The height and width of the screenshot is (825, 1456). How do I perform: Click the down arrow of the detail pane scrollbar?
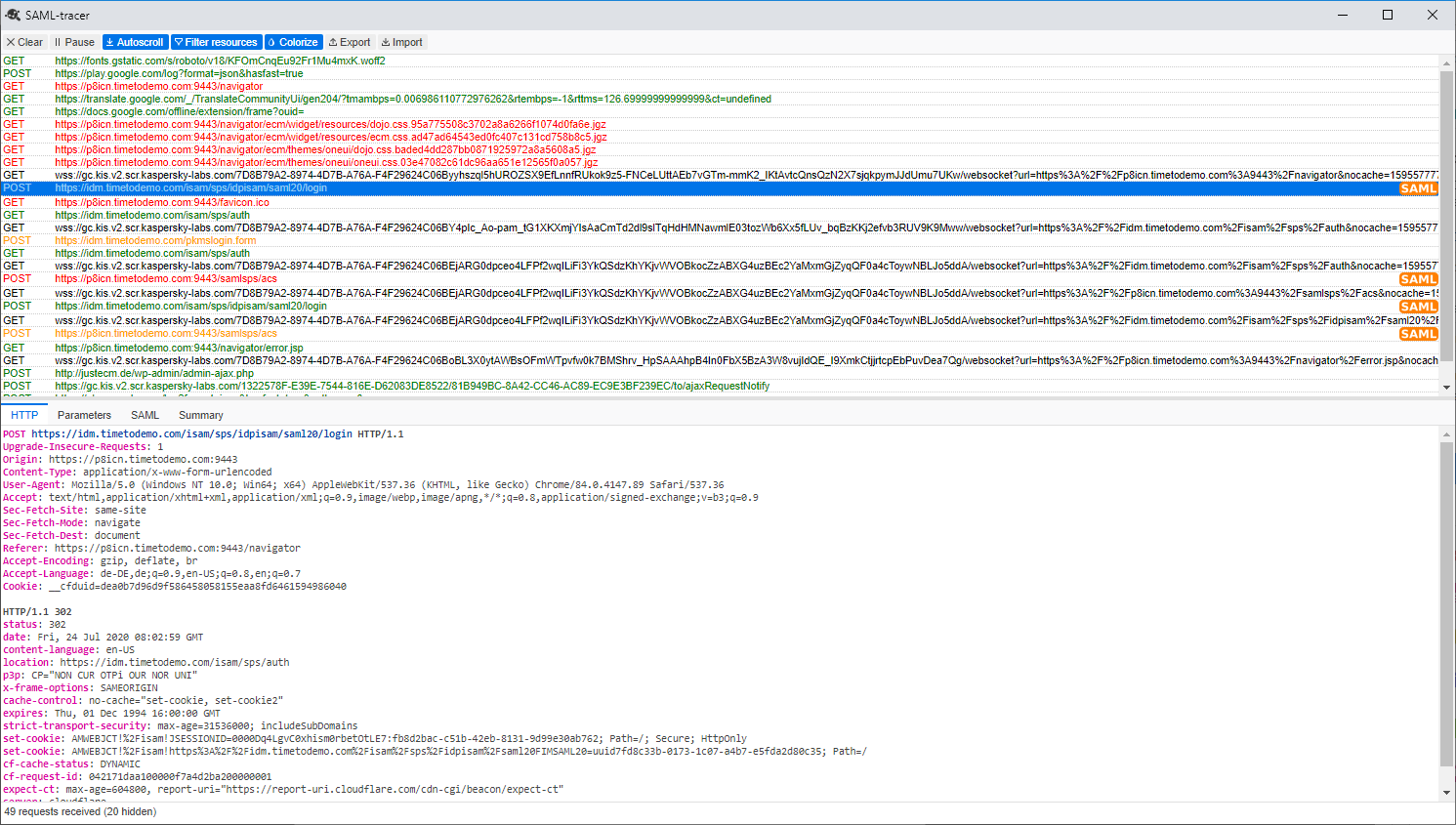click(x=1448, y=792)
